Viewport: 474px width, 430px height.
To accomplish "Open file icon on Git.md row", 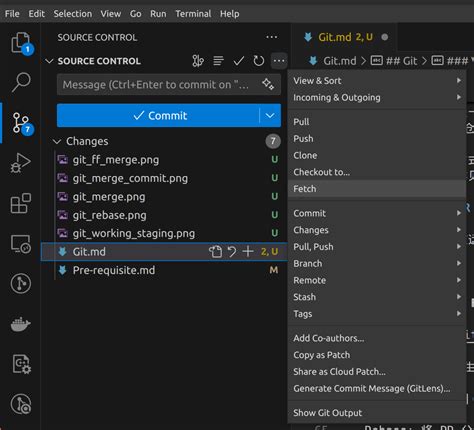I will point(215,252).
